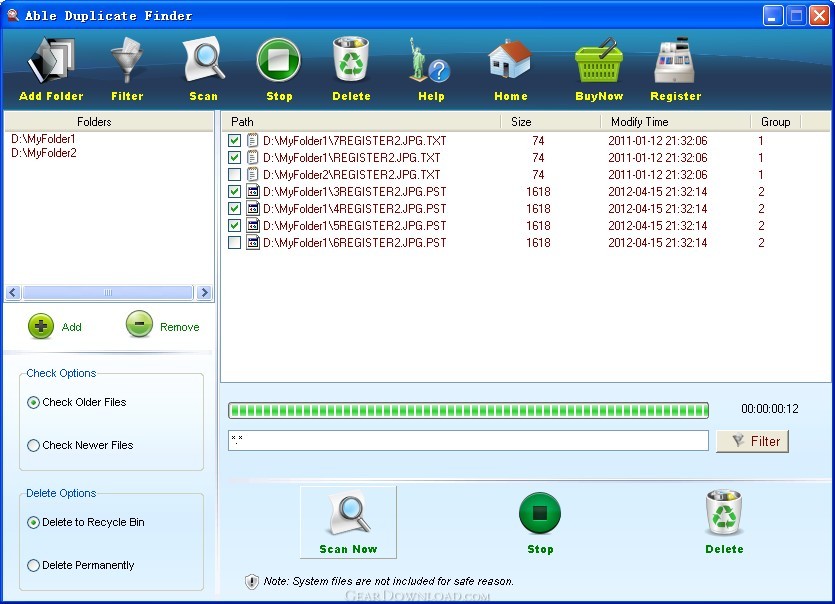The width and height of the screenshot is (835, 604).
Task: Click the file icon of 5REGISTER2.JPG.PST
Action: click(x=253, y=226)
